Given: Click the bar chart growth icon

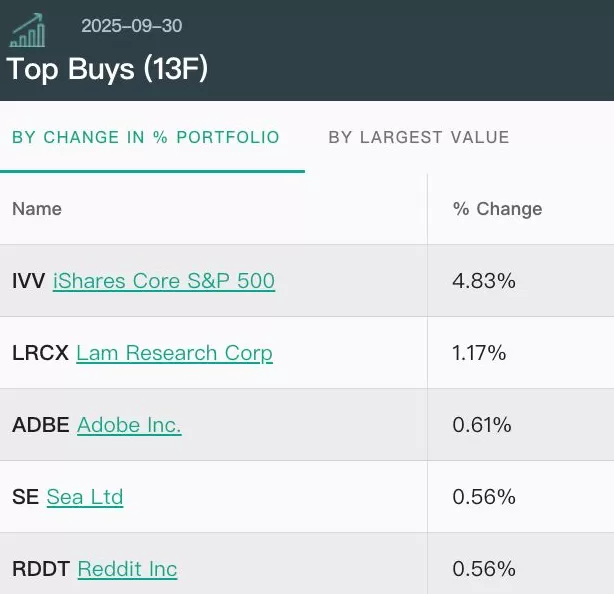Looking at the screenshot, I should coord(28,30).
